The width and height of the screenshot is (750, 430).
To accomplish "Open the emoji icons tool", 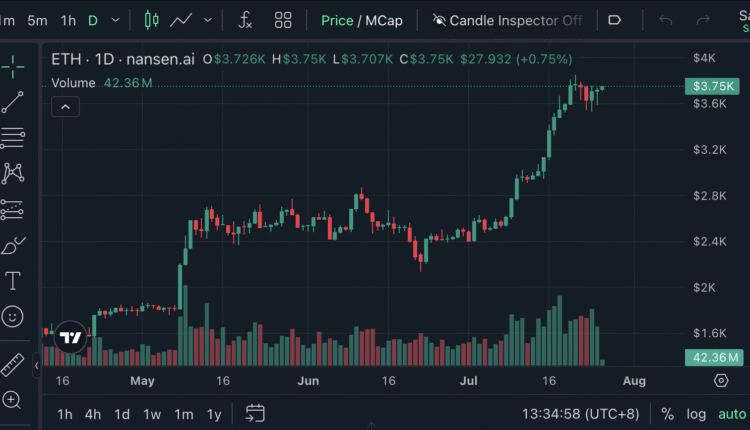I will pyautogui.click(x=13, y=316).
